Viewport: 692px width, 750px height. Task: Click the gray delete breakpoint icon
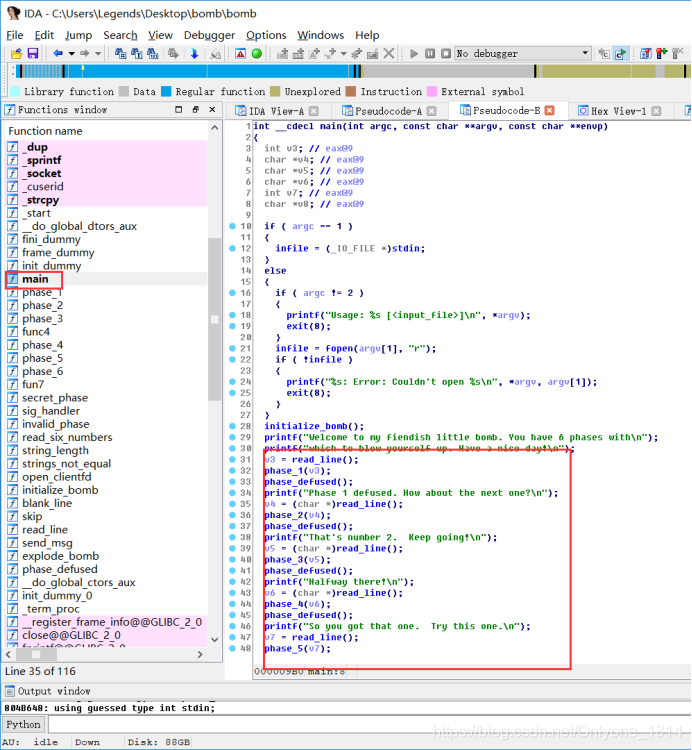pyautogui.click(x=678, y=54)
